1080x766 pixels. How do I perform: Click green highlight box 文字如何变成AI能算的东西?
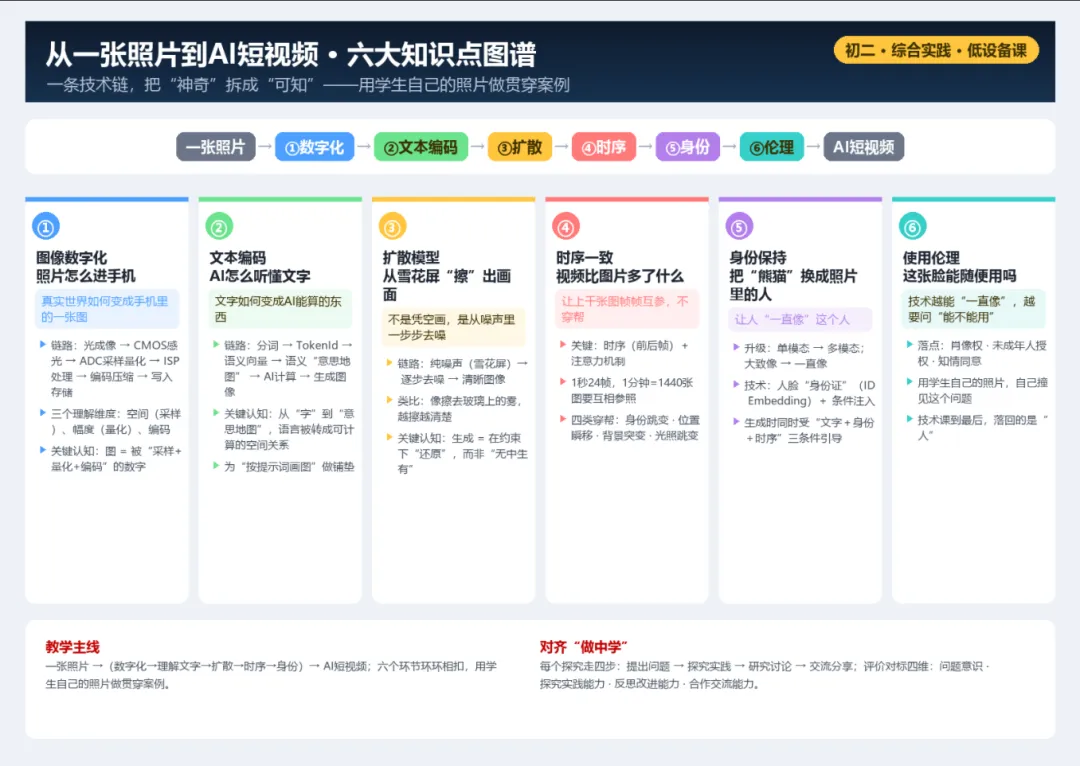(x=280, y=309)
